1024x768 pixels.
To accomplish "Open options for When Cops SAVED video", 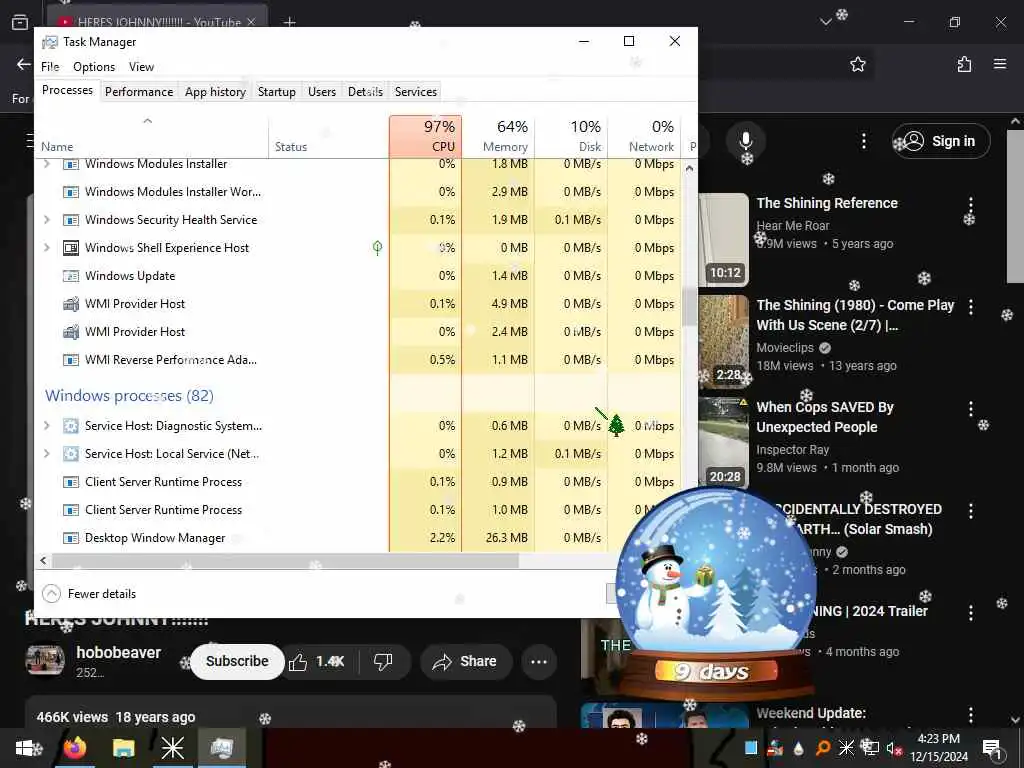I will (970, 409).
